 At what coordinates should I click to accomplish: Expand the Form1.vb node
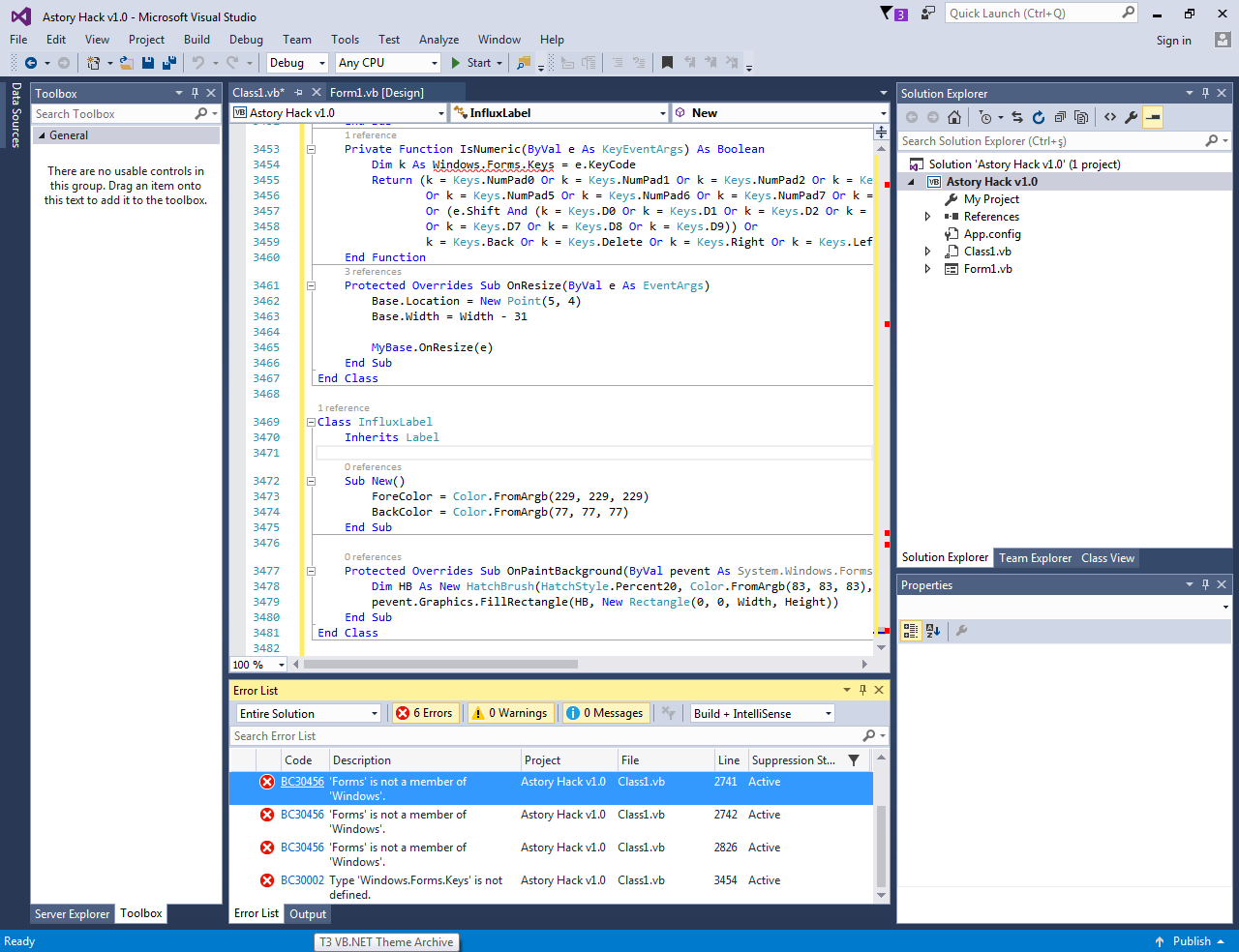click(927, 269)
